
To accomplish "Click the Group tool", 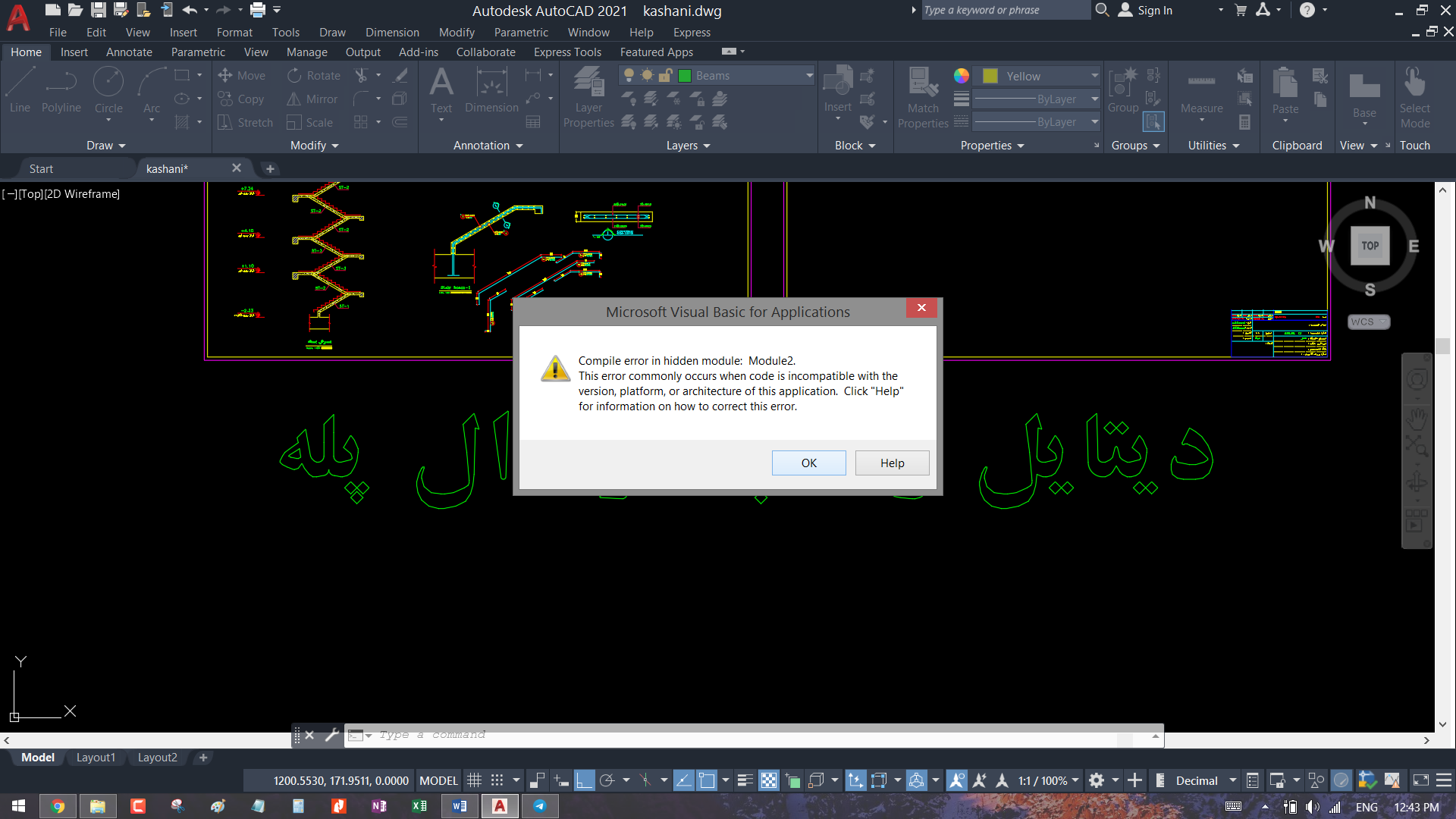I will pyautogui.click(x=1123, y=90).
